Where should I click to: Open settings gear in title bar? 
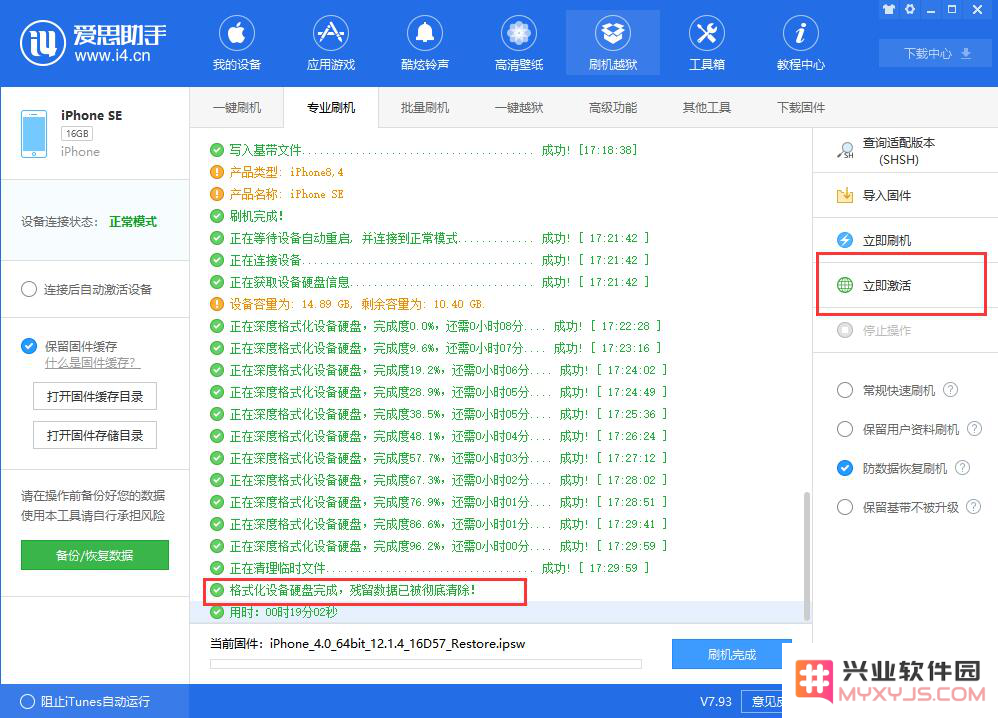coord(910,10)
